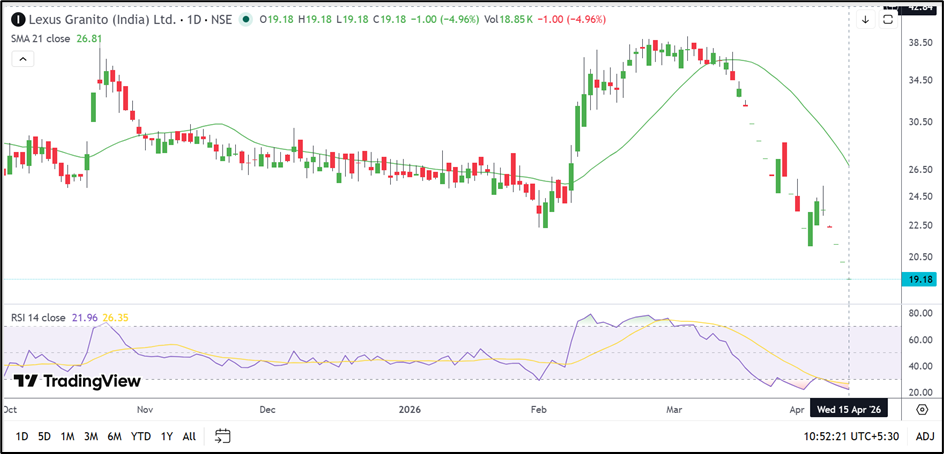Toggle ADJ adjusted data button

coord(925,436)
